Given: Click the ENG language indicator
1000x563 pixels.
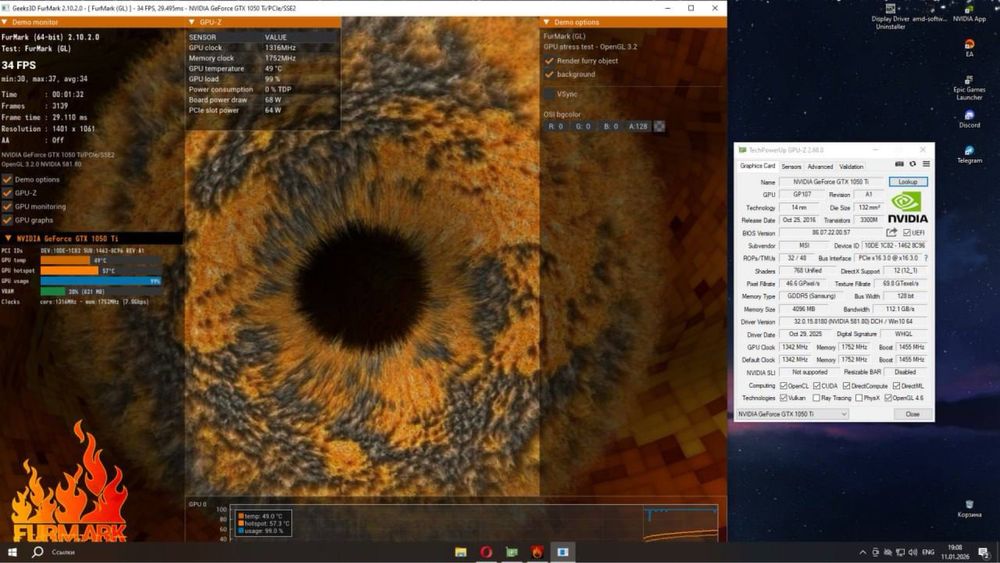Looking at the screenshot, I should tap(929, 552).
